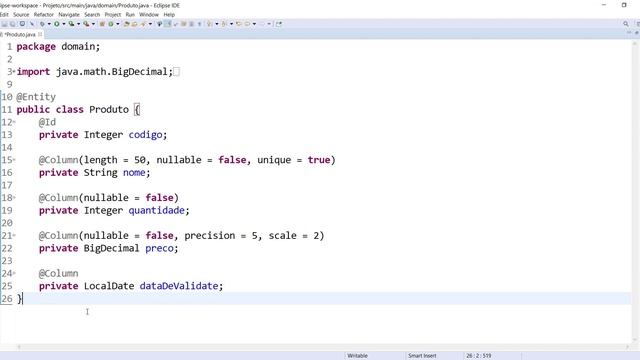
Task: Click the Back navigation arrow icon
Action: coord(247,24)
